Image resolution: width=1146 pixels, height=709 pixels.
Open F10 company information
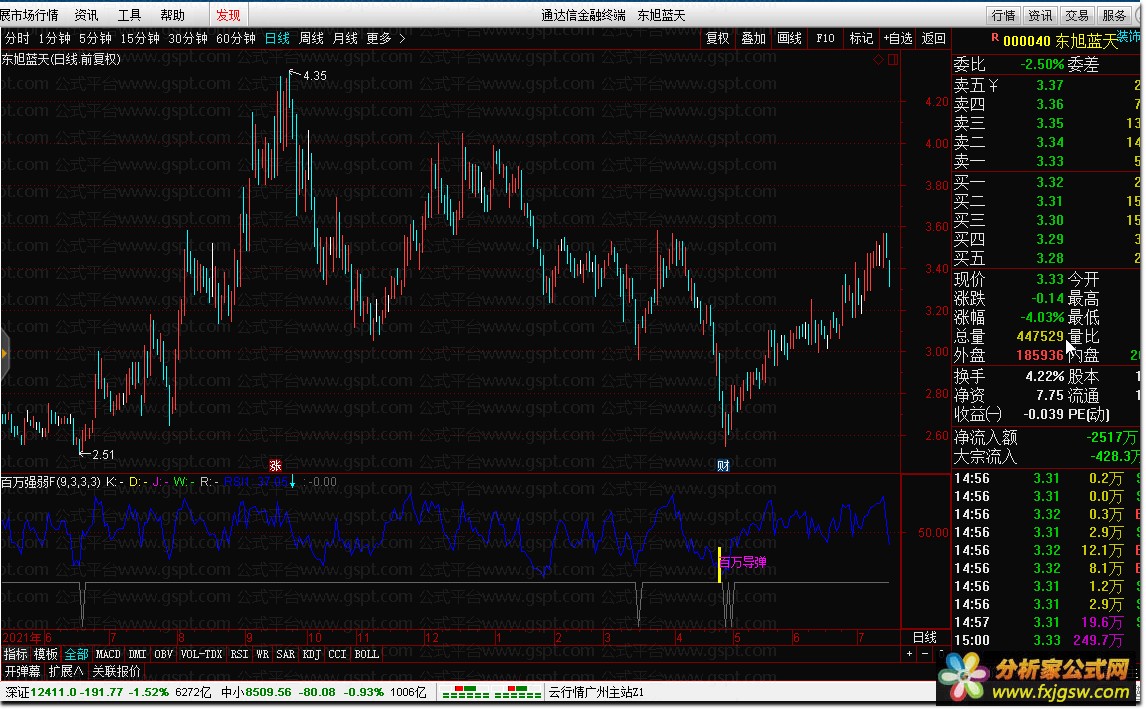825,38
